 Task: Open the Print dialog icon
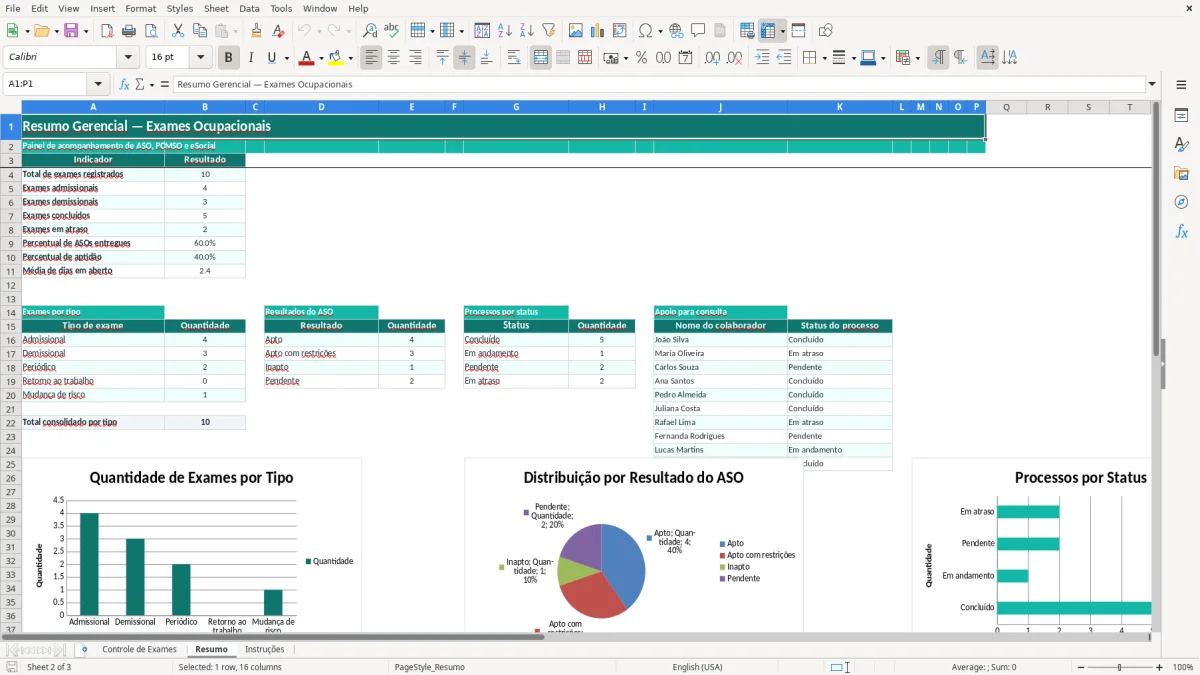click(x=129, y=30)
